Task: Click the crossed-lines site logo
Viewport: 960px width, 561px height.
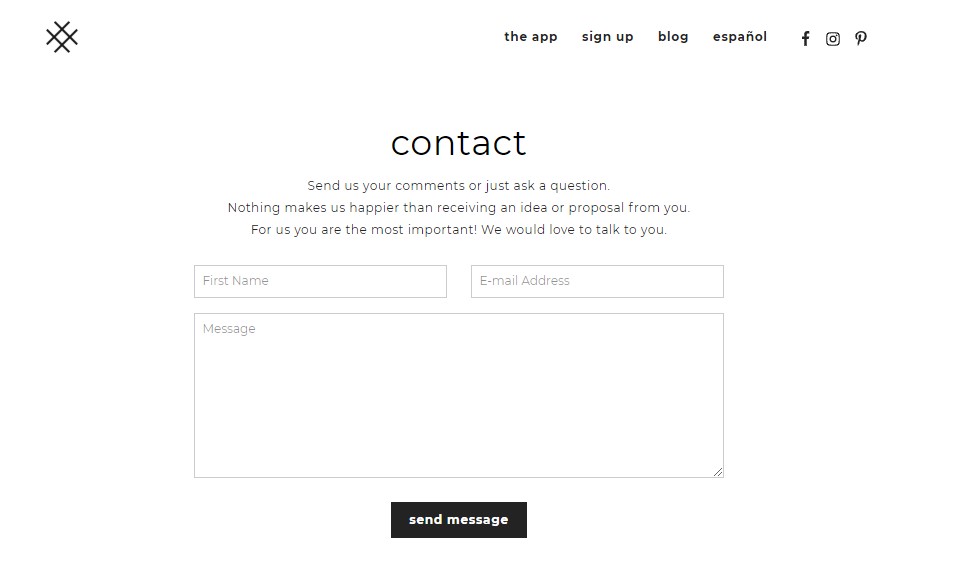Action: (62, 37)
